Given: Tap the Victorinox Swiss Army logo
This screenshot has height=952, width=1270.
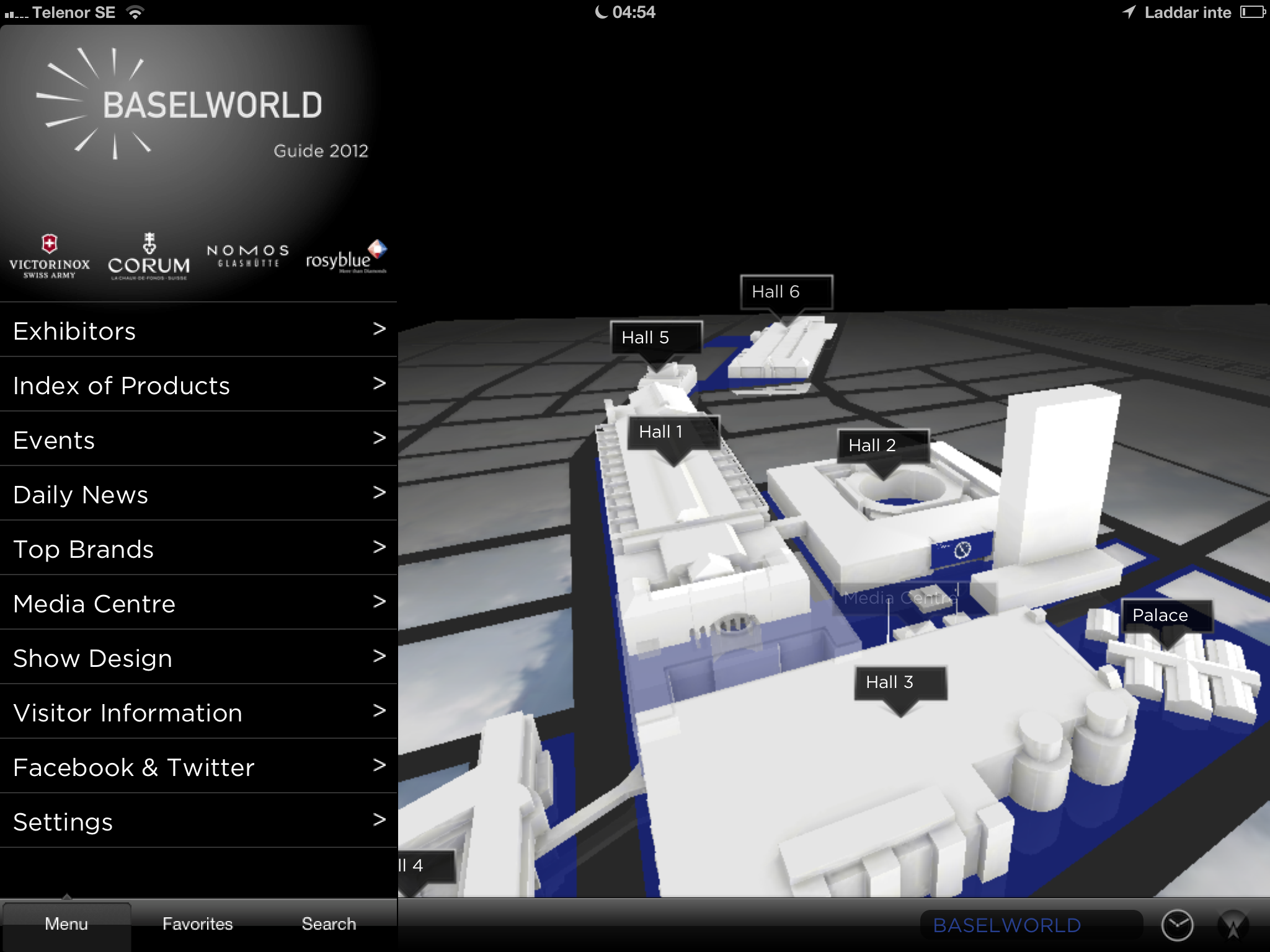Looking at the screenshot, I should click(50, 257).
